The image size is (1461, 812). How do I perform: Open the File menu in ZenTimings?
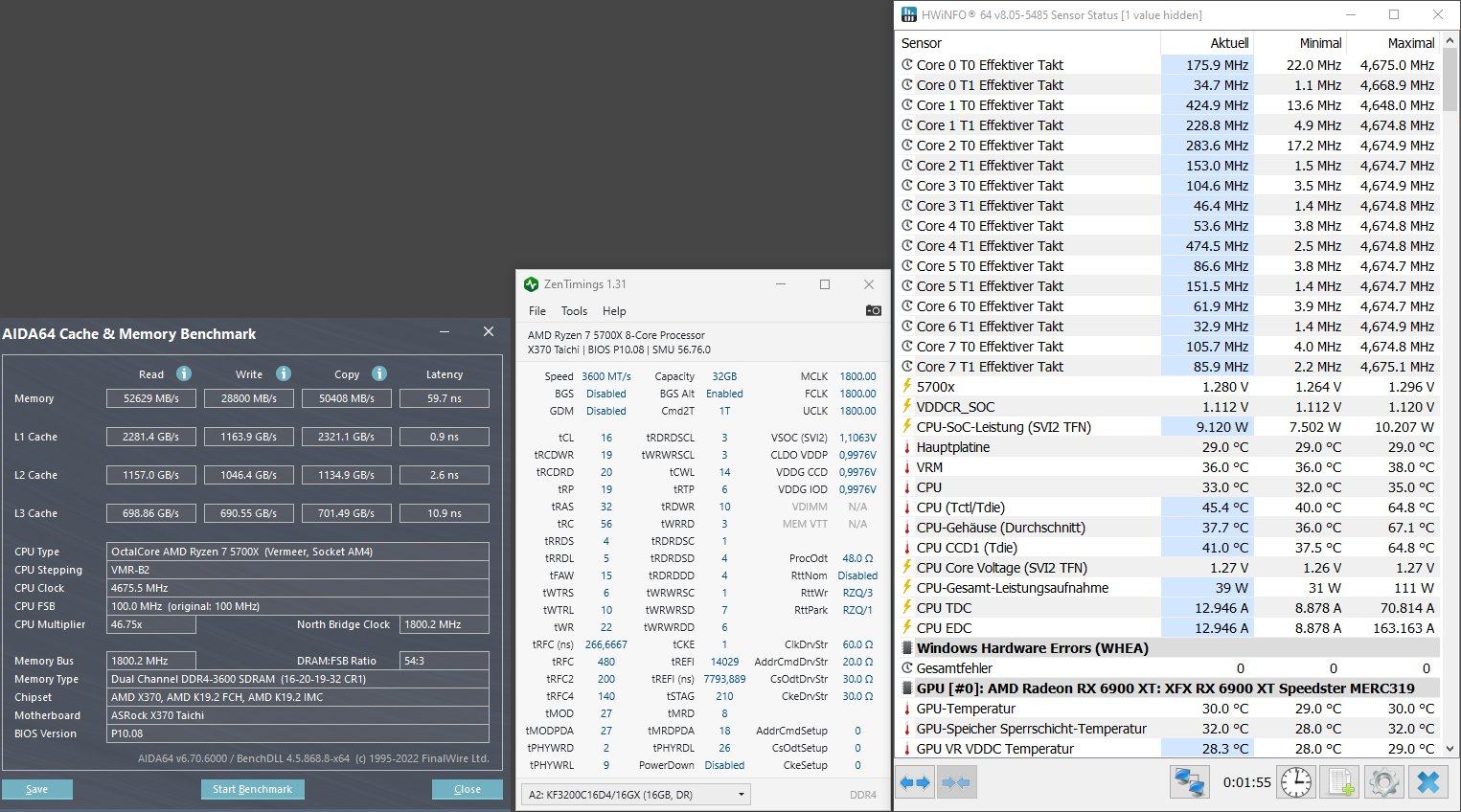[x=537, y=311]
